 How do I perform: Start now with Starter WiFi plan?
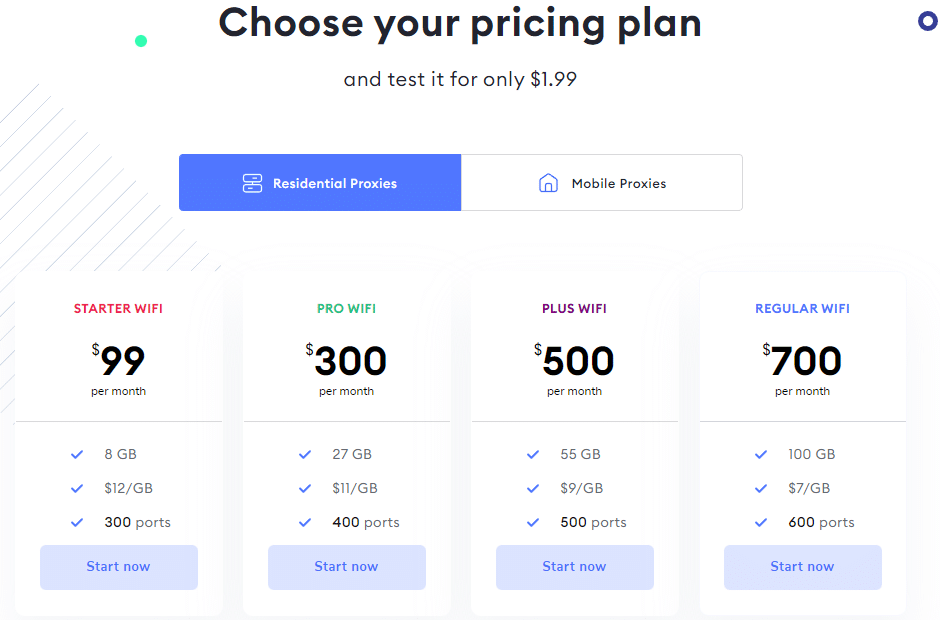tap(118, 567)
